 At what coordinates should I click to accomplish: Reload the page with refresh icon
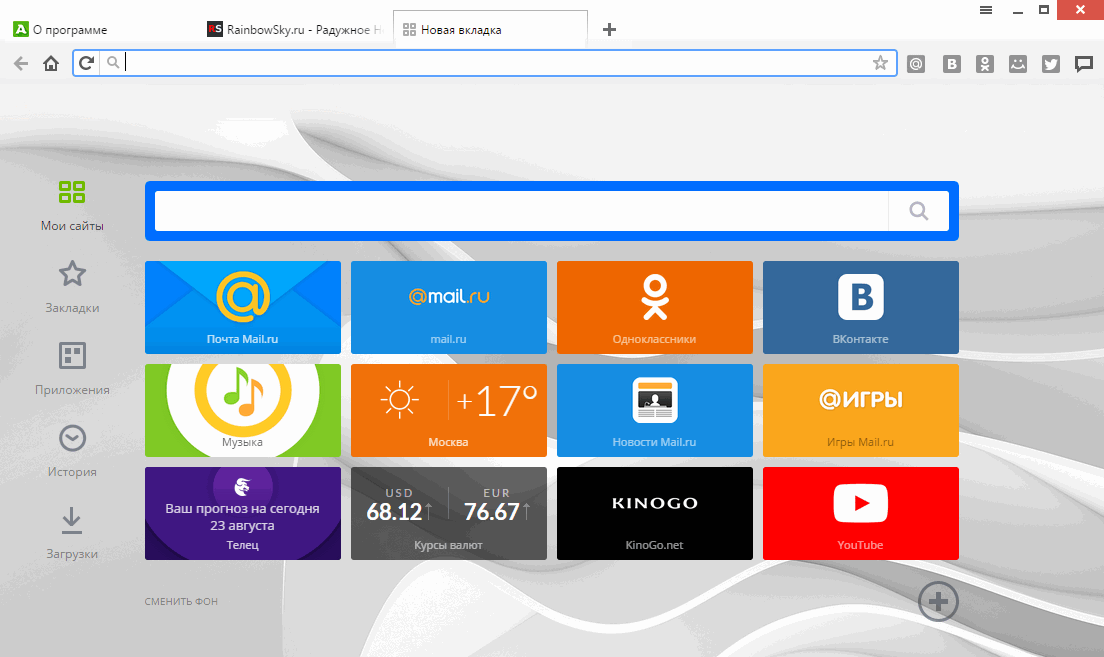87,63
